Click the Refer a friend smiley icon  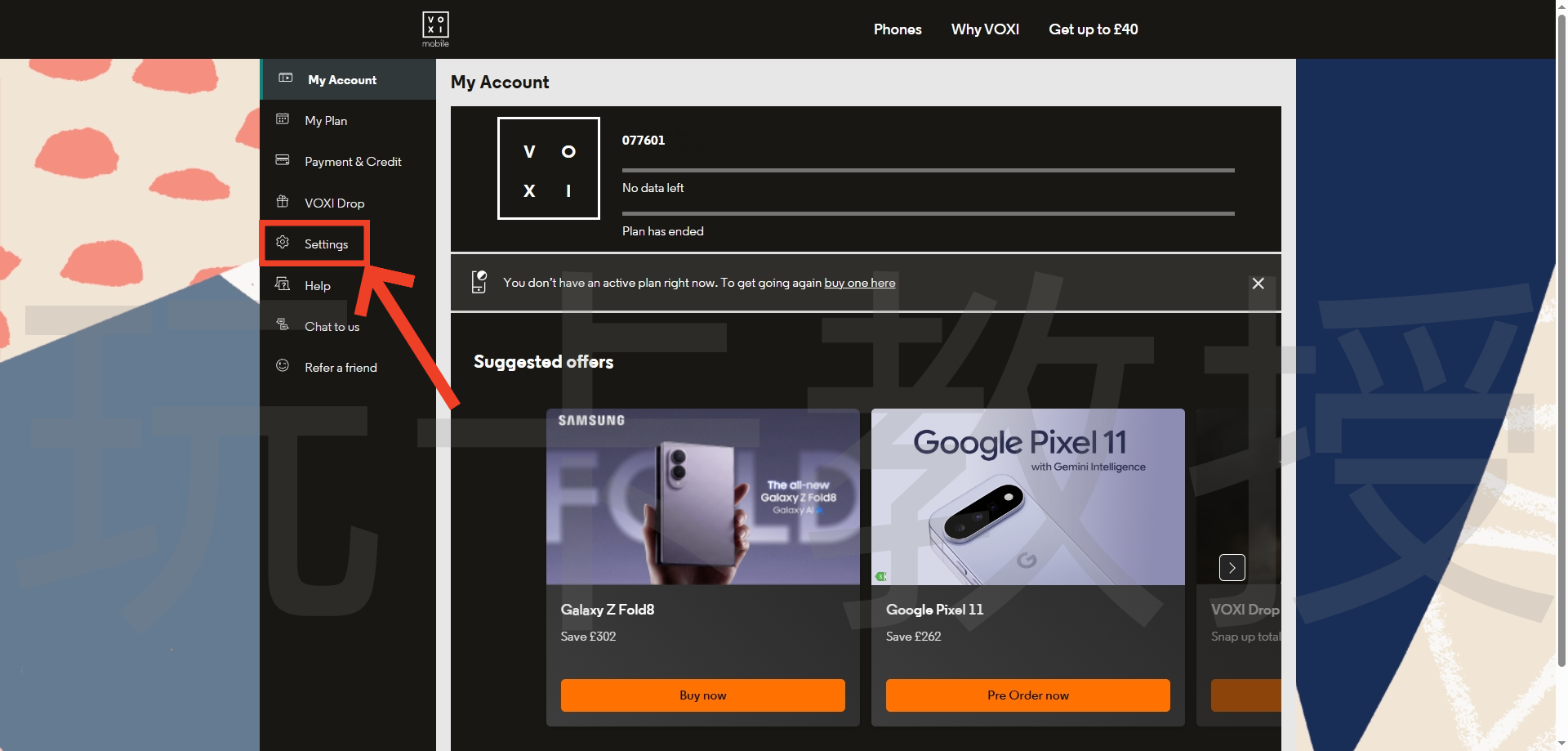pos(283,366)
